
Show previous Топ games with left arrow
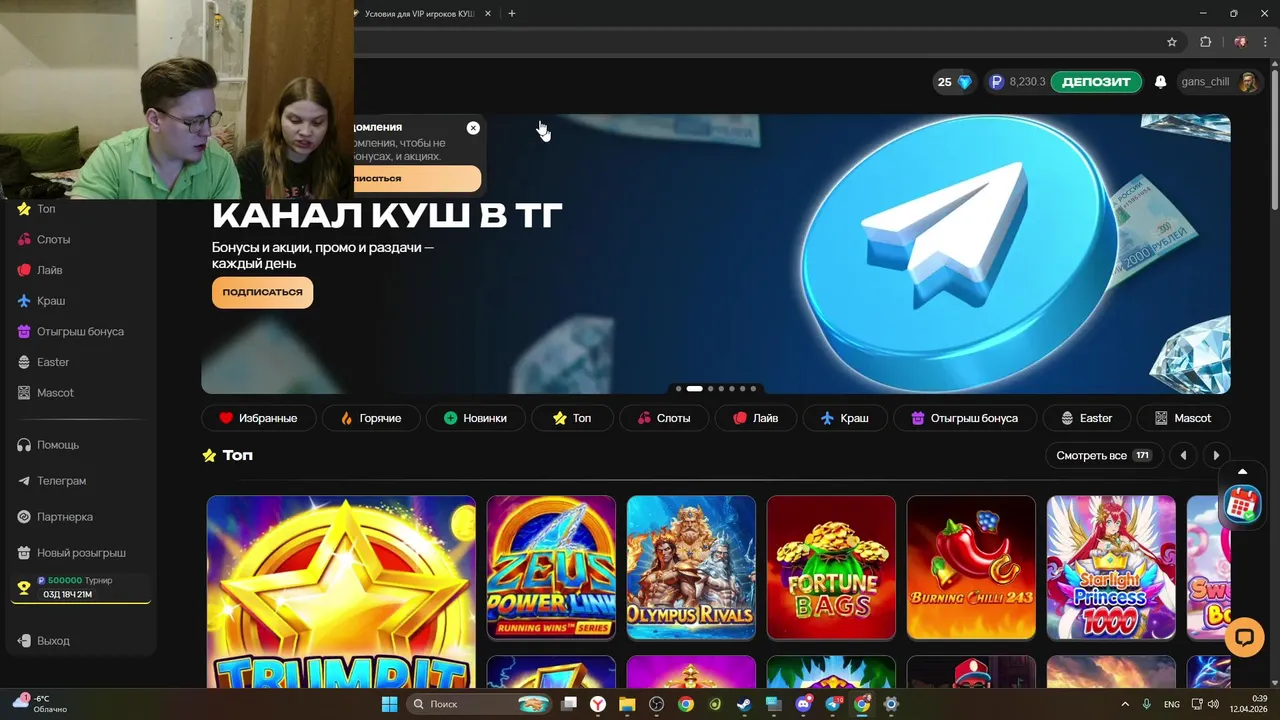[1183, 455]
